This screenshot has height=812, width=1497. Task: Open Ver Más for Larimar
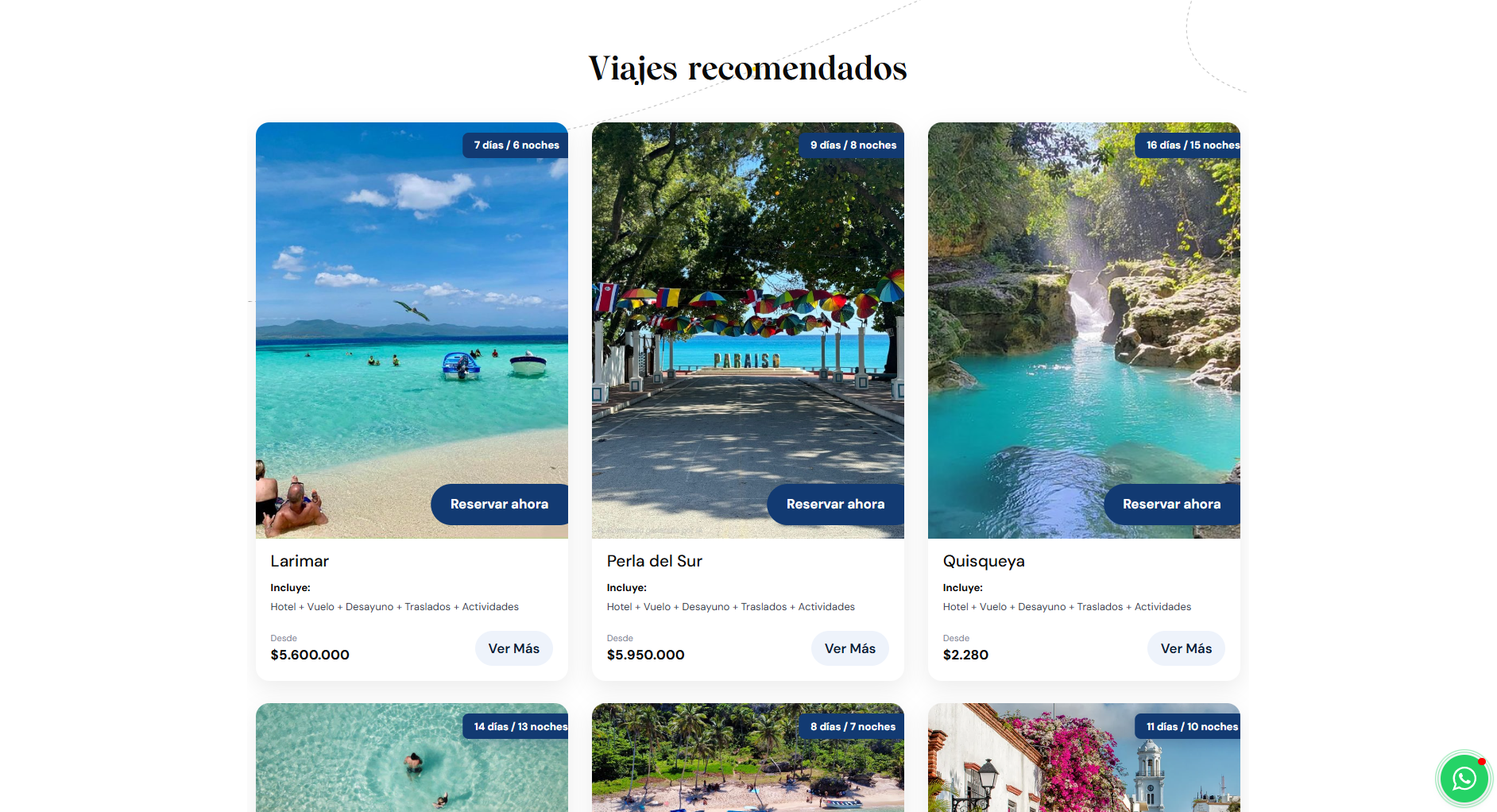click(514, 648)
